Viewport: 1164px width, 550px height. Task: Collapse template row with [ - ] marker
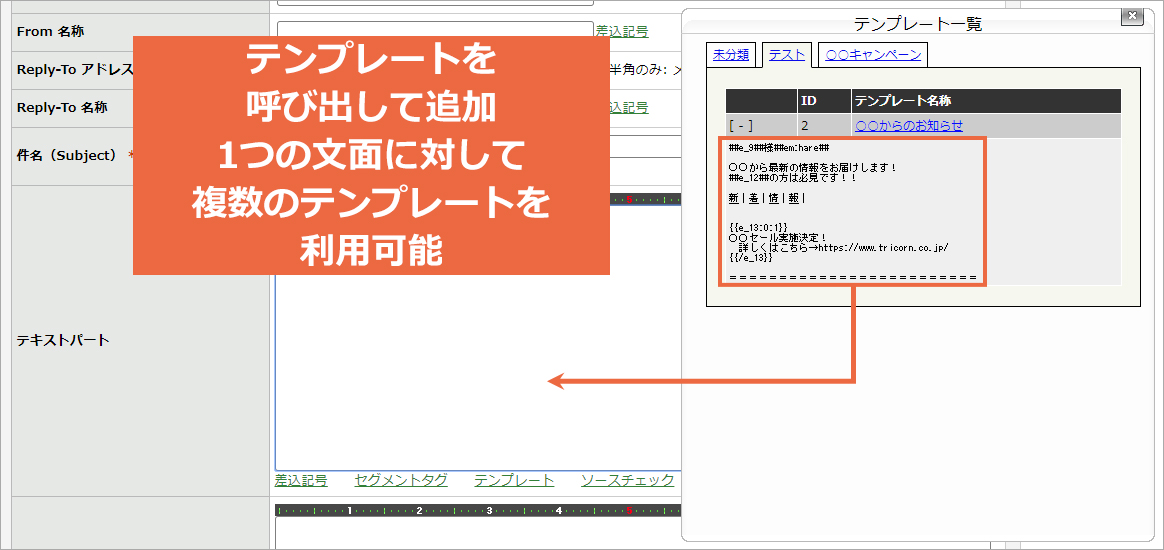coord(741,125)
